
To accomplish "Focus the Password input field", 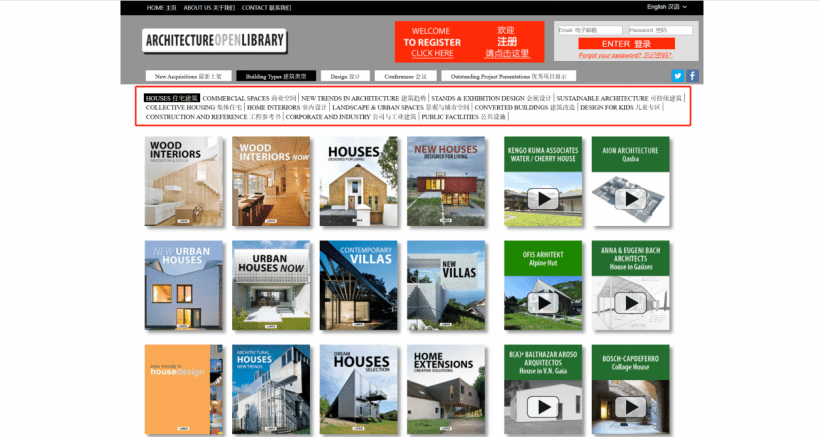I will [x=660, y=30].
